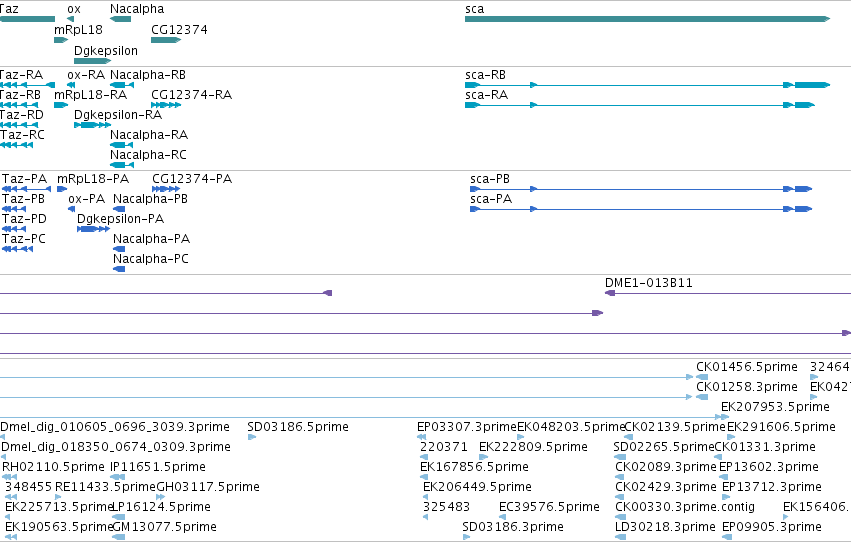Image resolution: width=851 pixels, height=542 pixels.
Task: Click the SD03186.5prime EST arrow
Action: [x=252, y=437]
